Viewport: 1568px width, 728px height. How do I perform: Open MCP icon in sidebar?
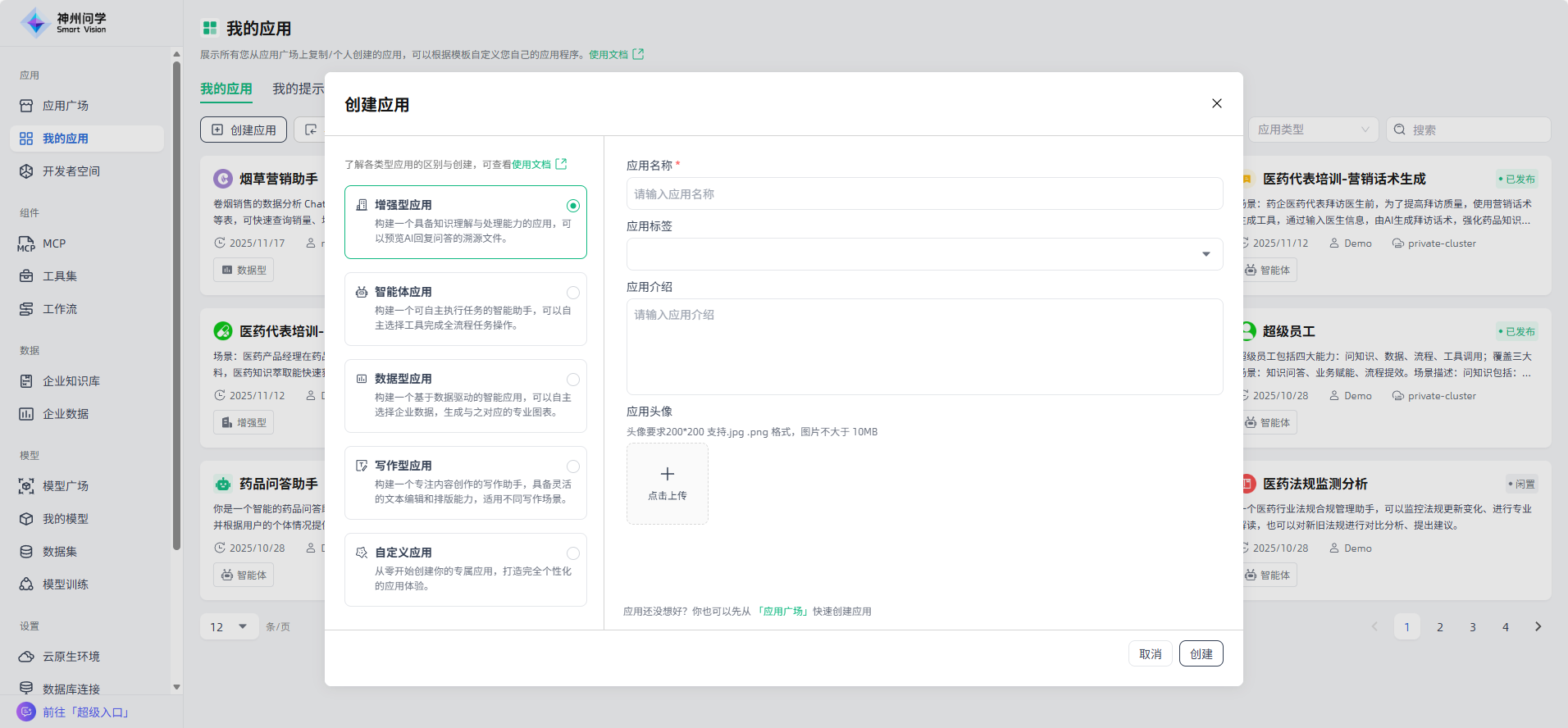[26, 243]
